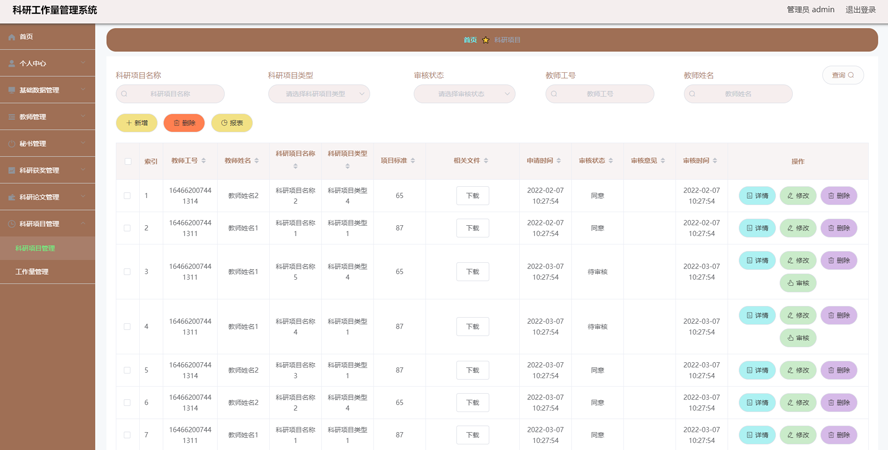Click 修改 for row 1
The width and height of the screenshot is (888, 450).
tap(798, 196)
